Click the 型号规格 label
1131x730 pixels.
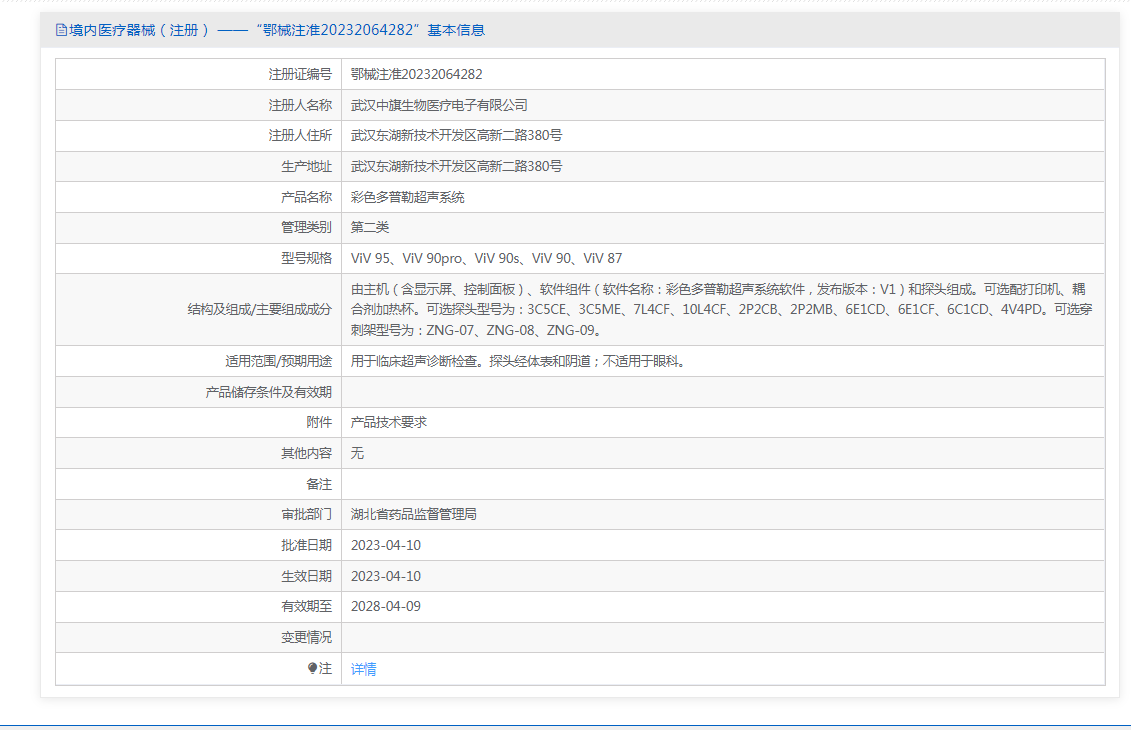coord(307,258)
